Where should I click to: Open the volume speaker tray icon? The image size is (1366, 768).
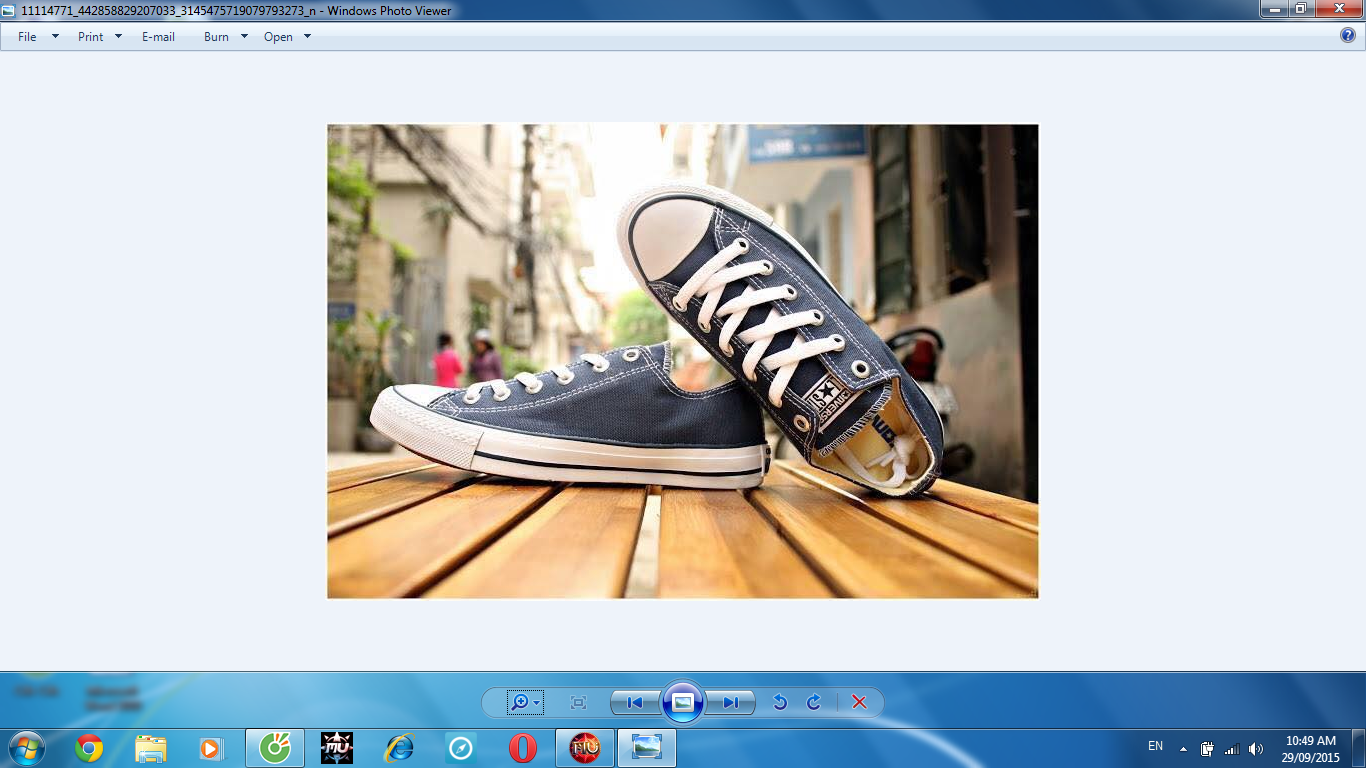(x=1256, y=748)
